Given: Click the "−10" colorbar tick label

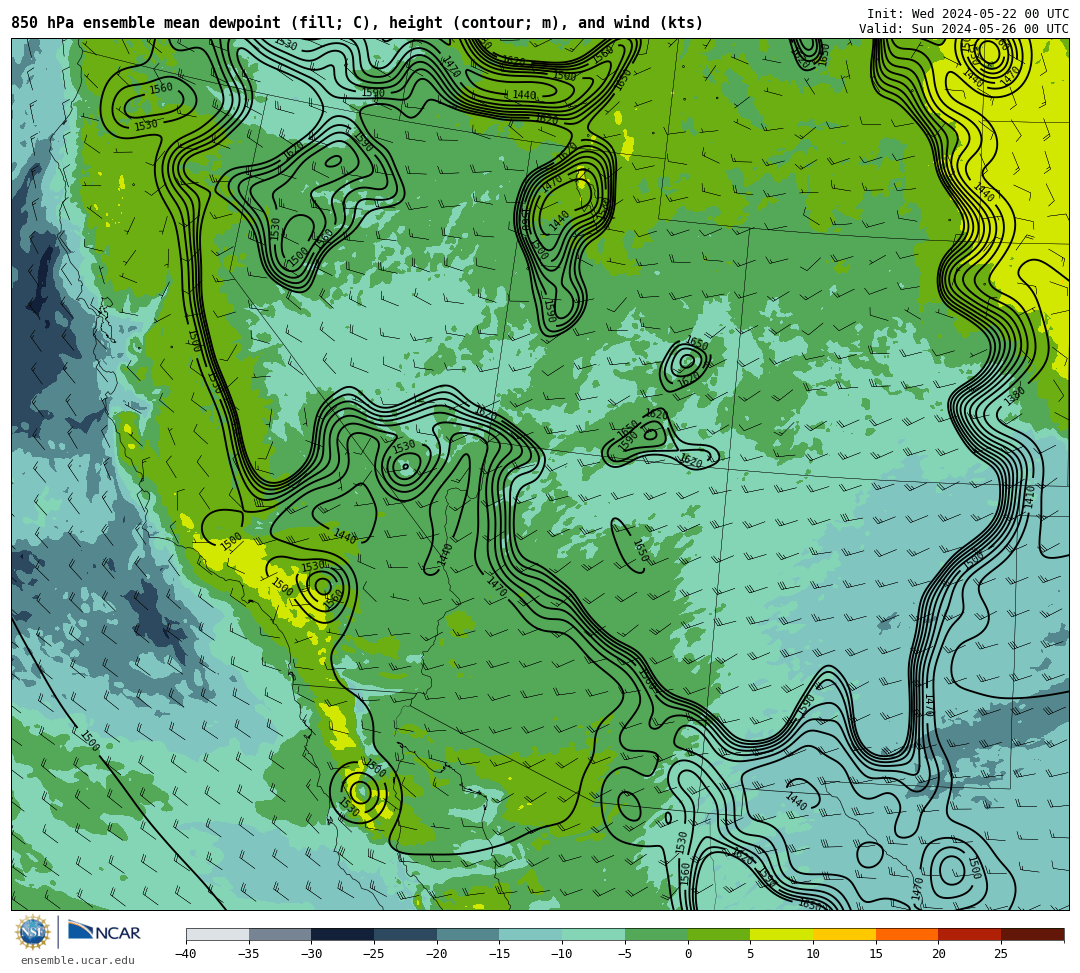Looking at the screenshot, I should tap(562, 954).
